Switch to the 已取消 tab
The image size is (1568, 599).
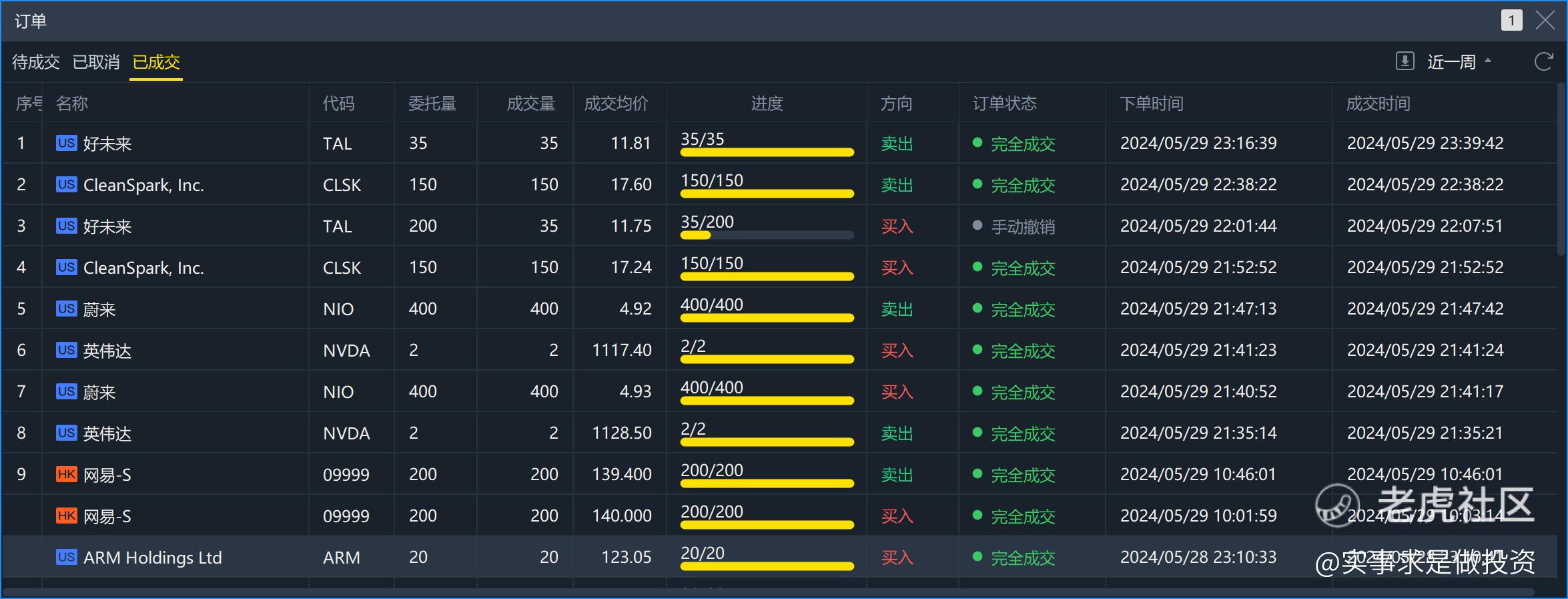(96, 62)
